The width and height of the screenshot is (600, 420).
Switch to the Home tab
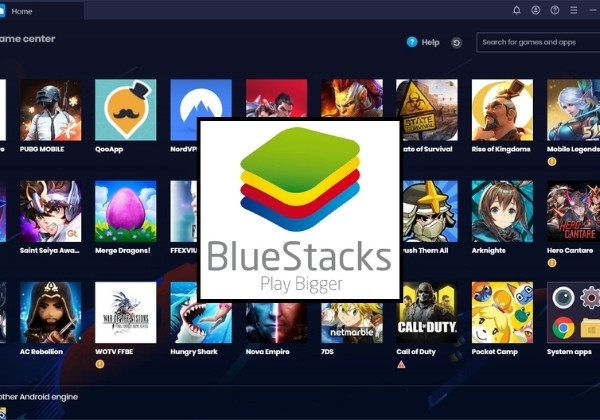click(x=42, y=11)
